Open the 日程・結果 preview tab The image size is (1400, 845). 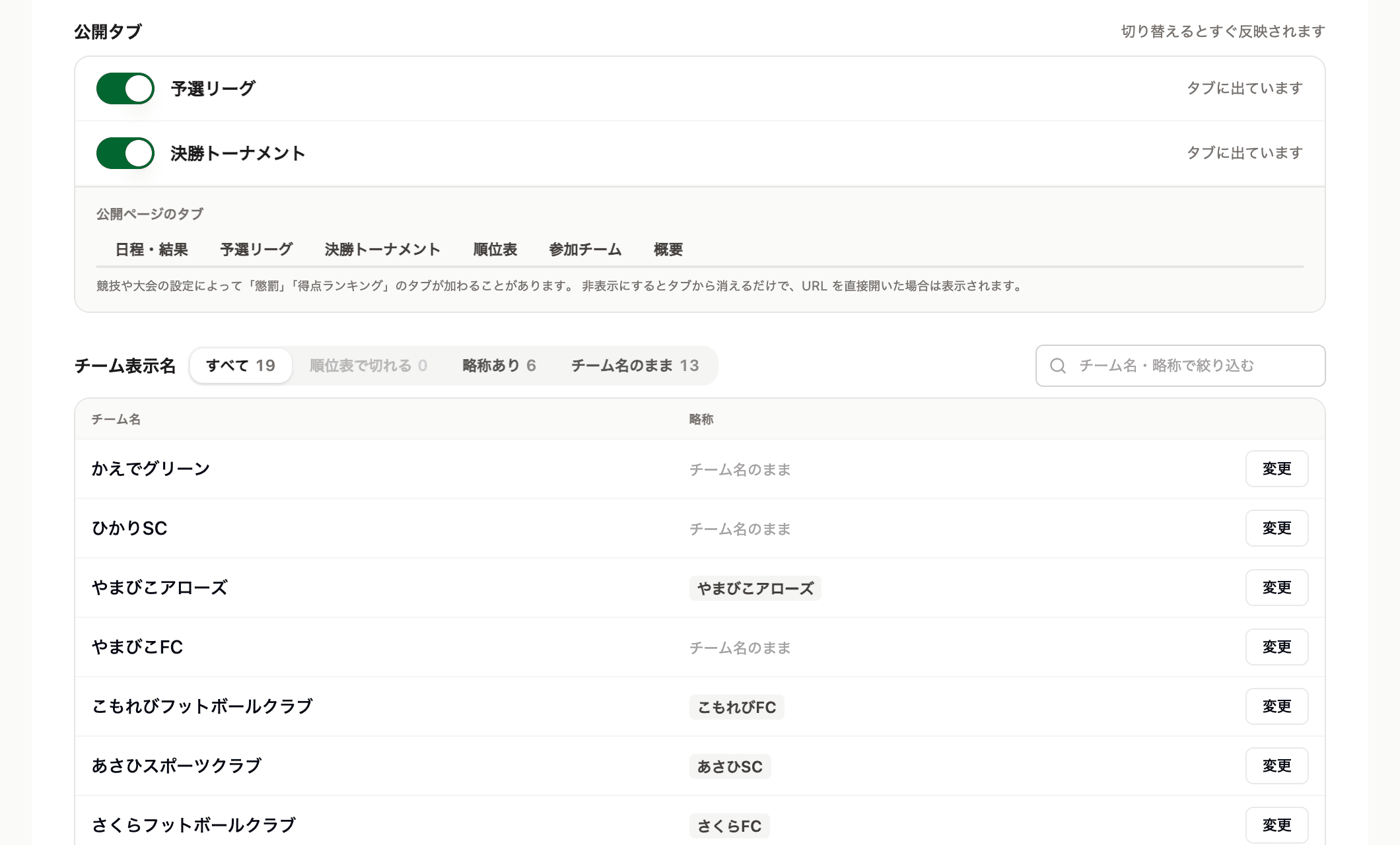click(x=152, y=250)
